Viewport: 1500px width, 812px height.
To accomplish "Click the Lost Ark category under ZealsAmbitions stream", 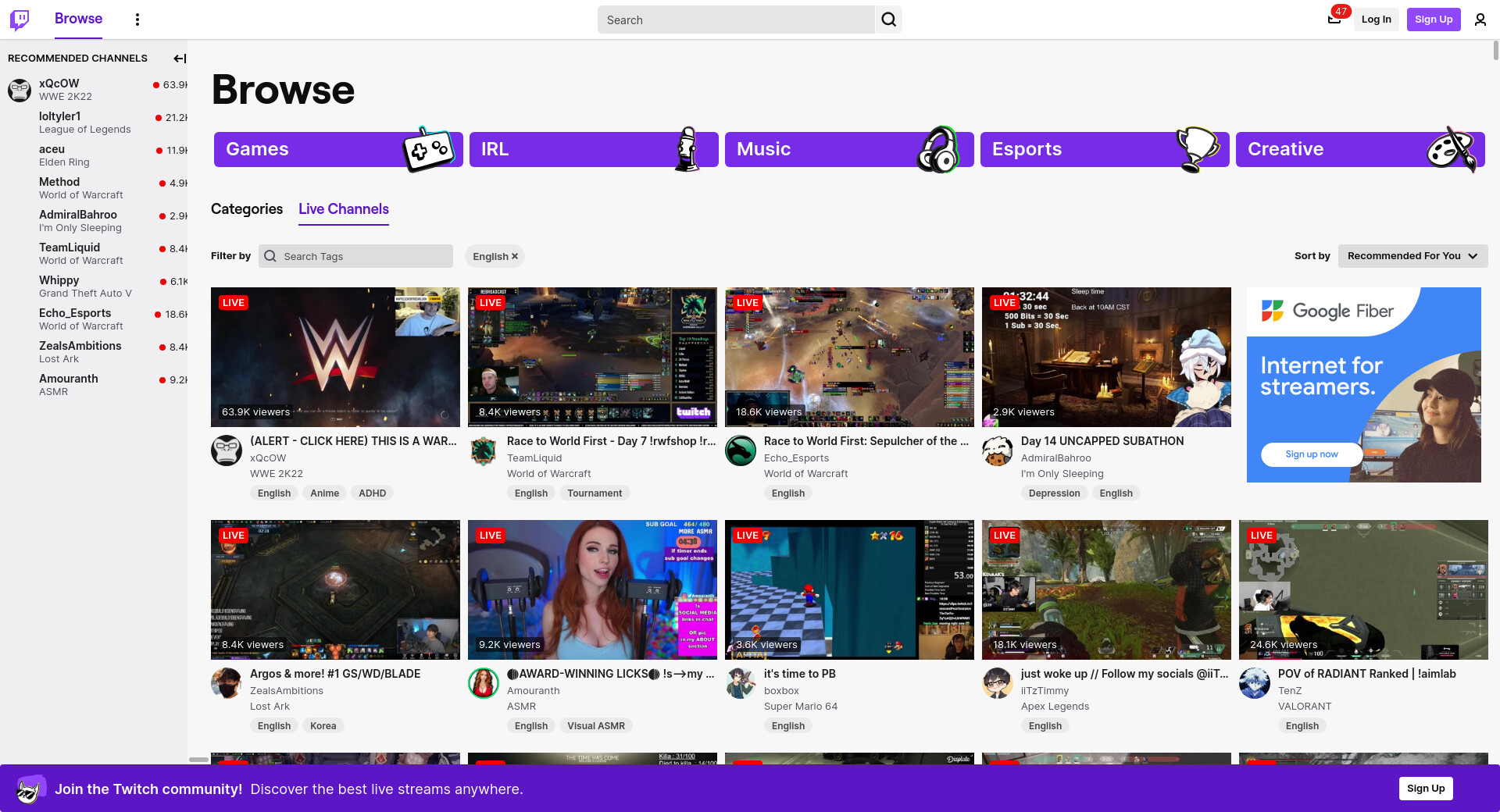I will point(270,707).
